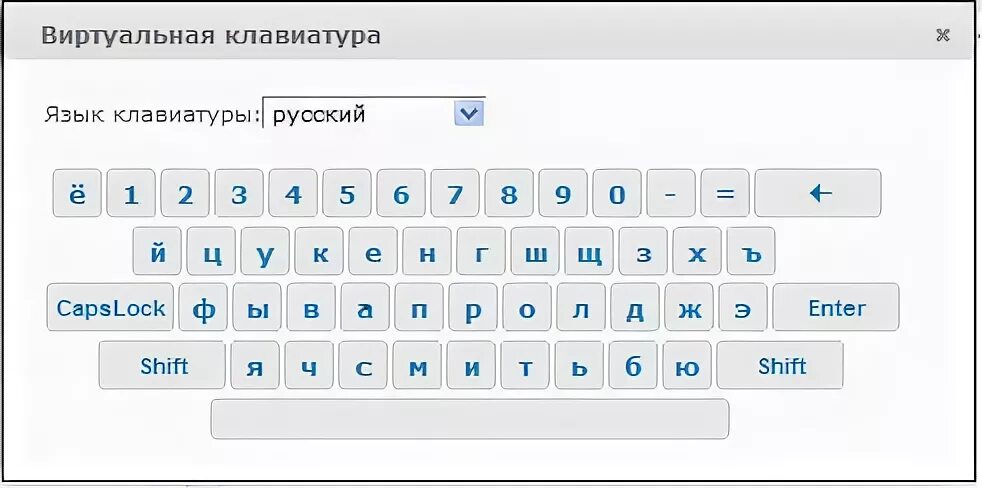Toggle the right Shift key
Screen dimensions: 982x488
coord(780,365)
